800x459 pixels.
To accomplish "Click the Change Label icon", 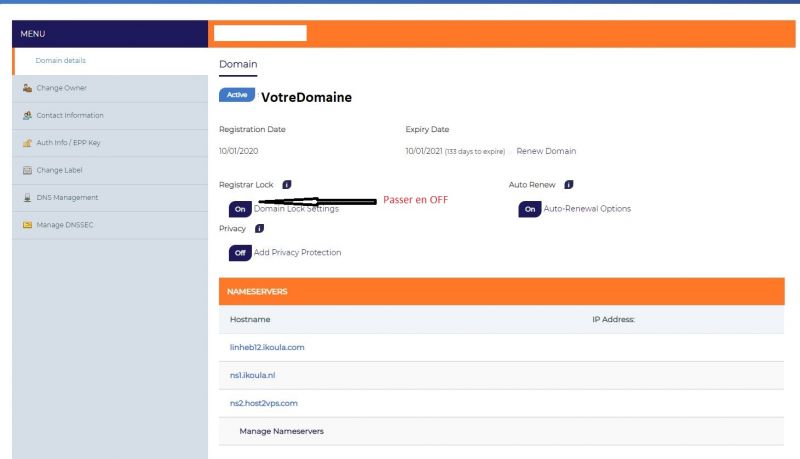I will pyautogui.click(x=27, y=170).
